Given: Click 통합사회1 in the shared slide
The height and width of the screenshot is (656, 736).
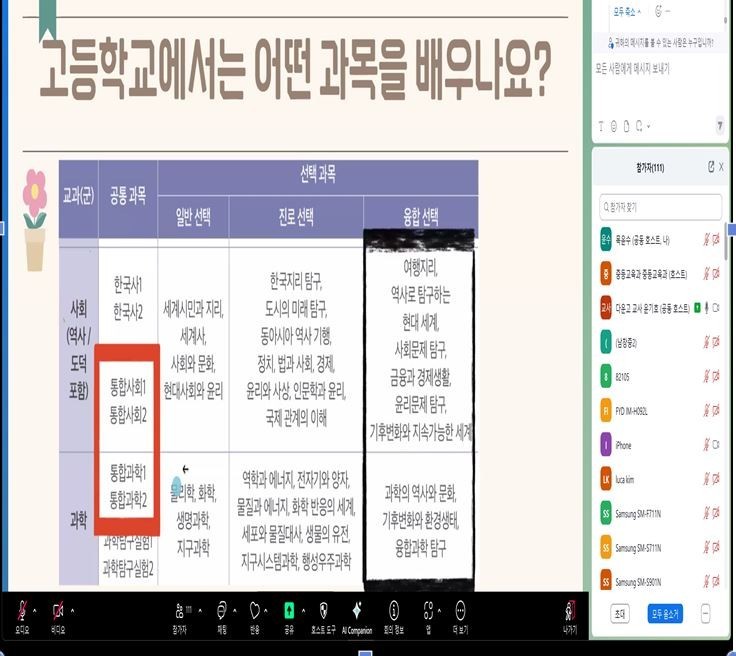Looking at the screenshot, I should tap(128, 387).
